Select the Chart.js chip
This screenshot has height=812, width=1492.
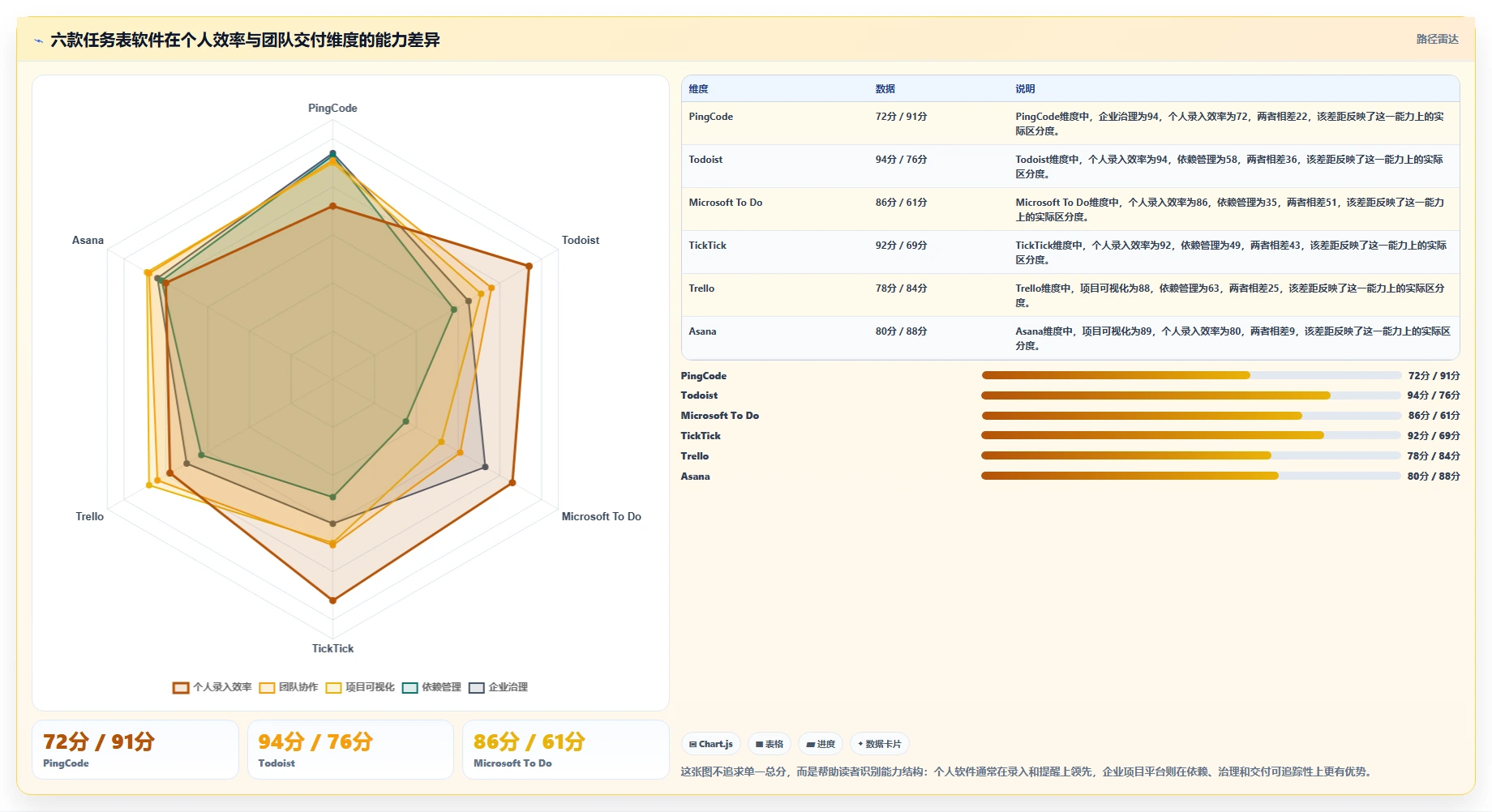pyautogui.click(x=711, y=744)
